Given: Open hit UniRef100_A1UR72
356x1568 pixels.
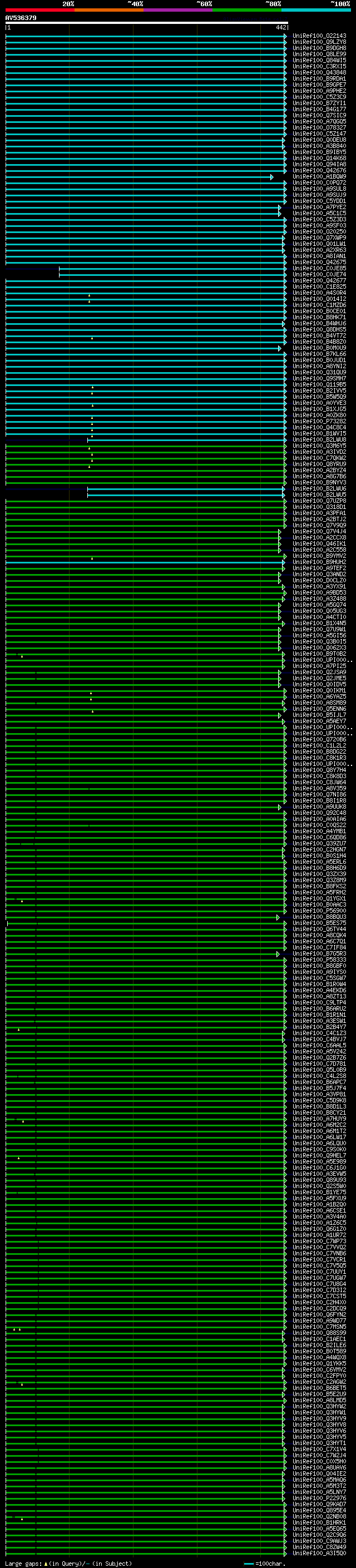Looking at the screenshot, I should point(319,1235).
